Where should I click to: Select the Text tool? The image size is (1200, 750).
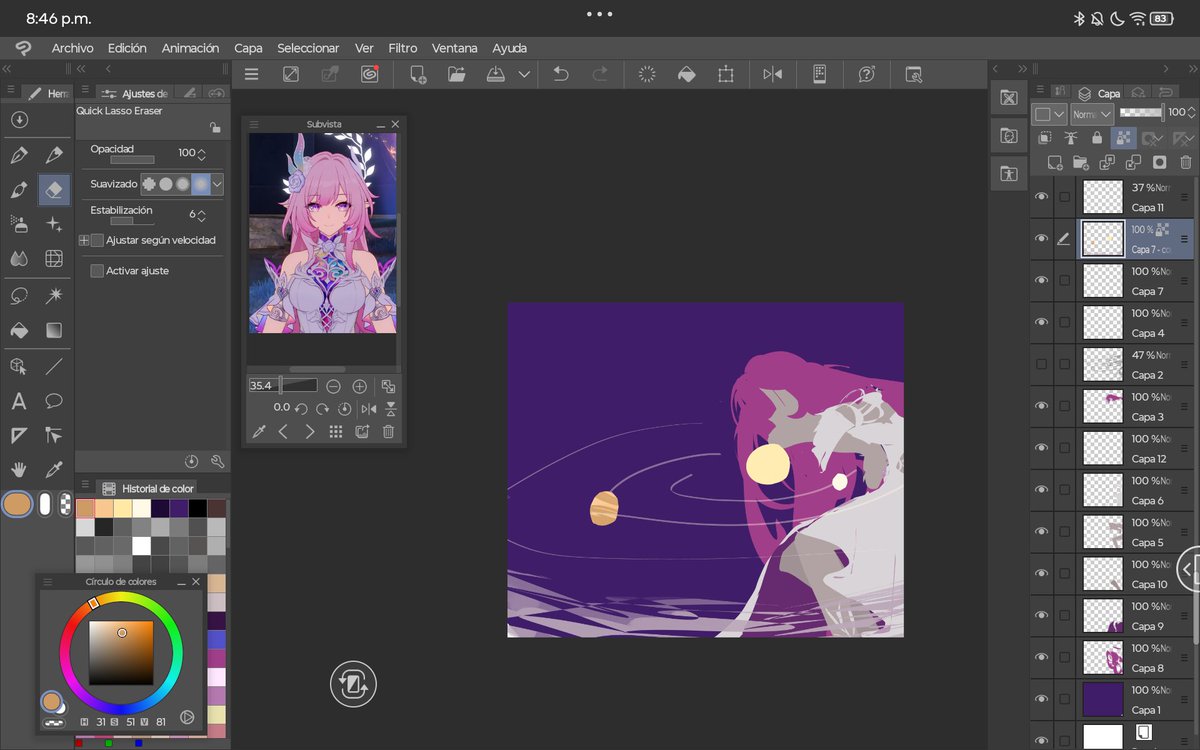coord(18,401)
